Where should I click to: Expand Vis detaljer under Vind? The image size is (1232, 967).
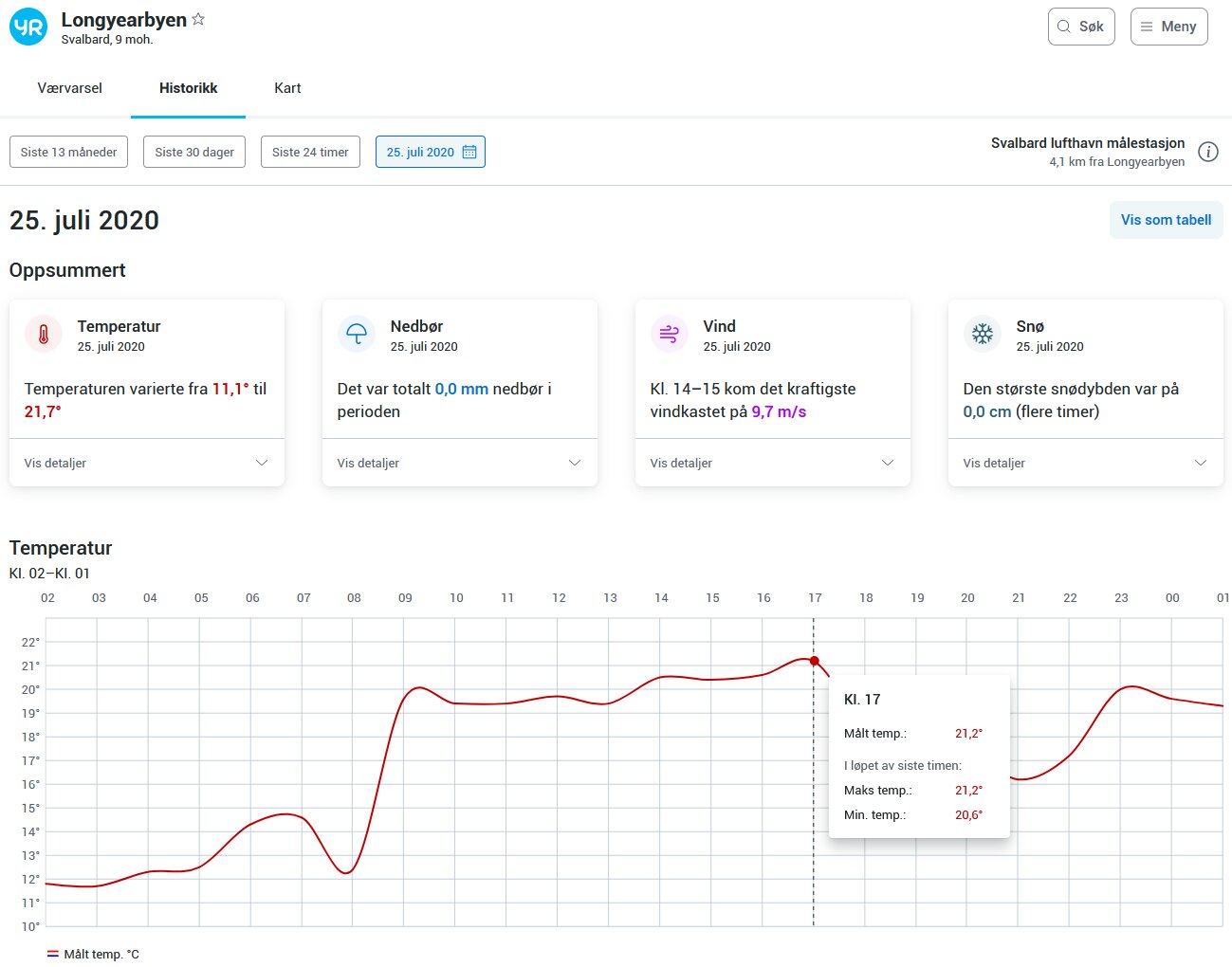coord(772,463)
